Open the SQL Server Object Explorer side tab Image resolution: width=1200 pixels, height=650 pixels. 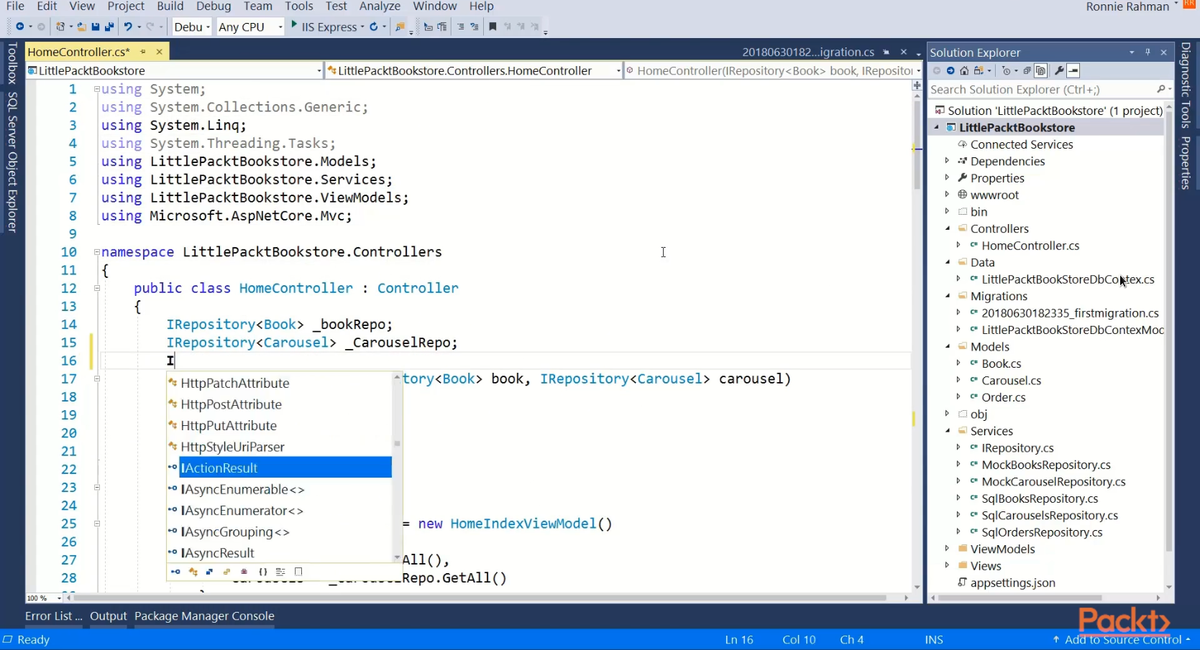click(13, 162)
